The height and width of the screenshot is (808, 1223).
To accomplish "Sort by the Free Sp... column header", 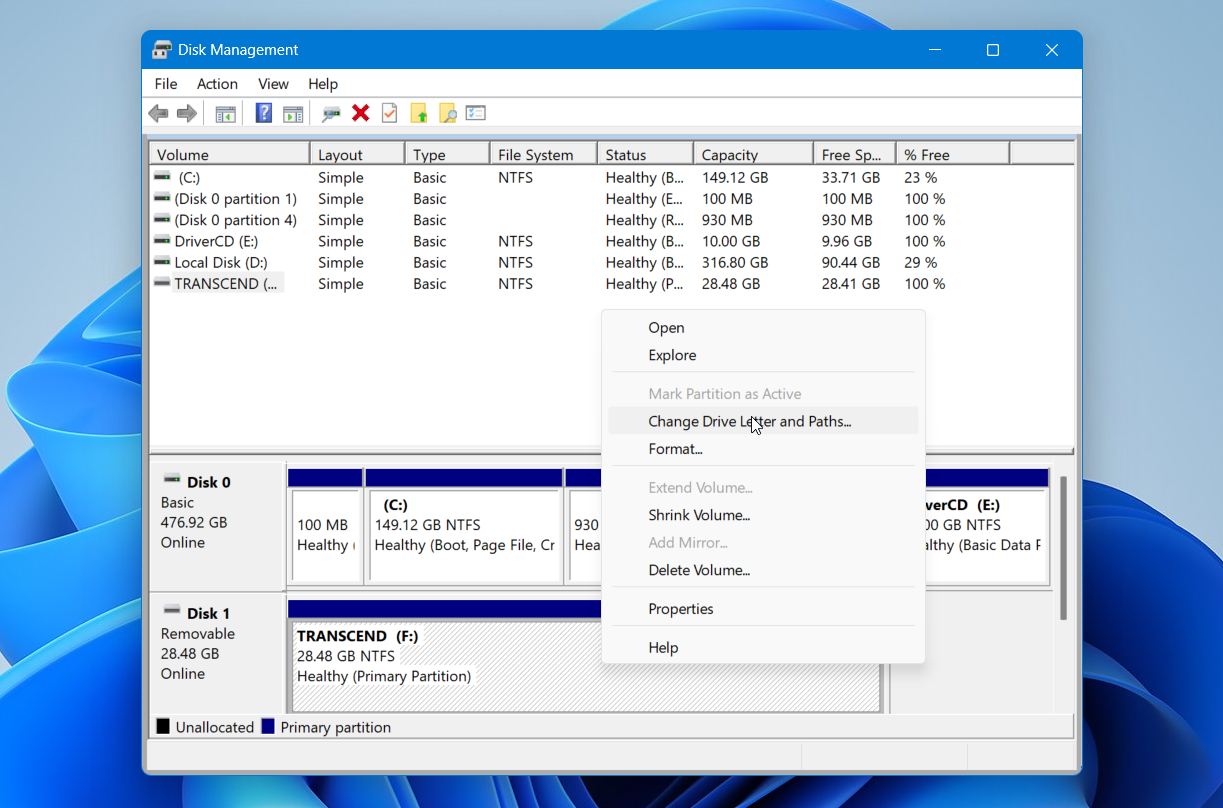I will (x=854, y=154).
